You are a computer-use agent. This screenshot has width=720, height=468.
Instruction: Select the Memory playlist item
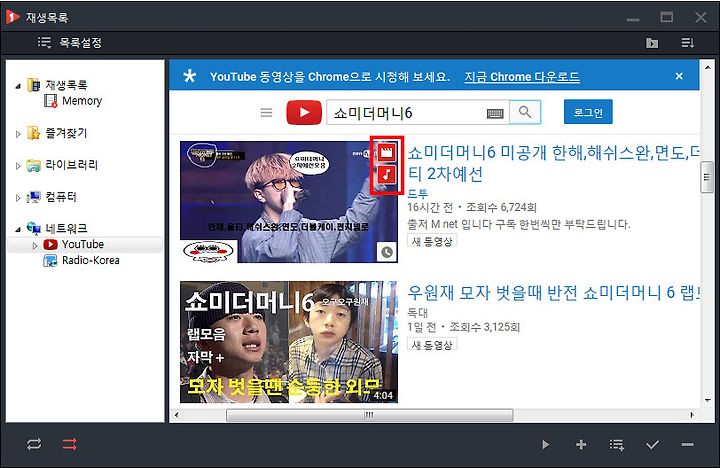click(x=82, y=101)
